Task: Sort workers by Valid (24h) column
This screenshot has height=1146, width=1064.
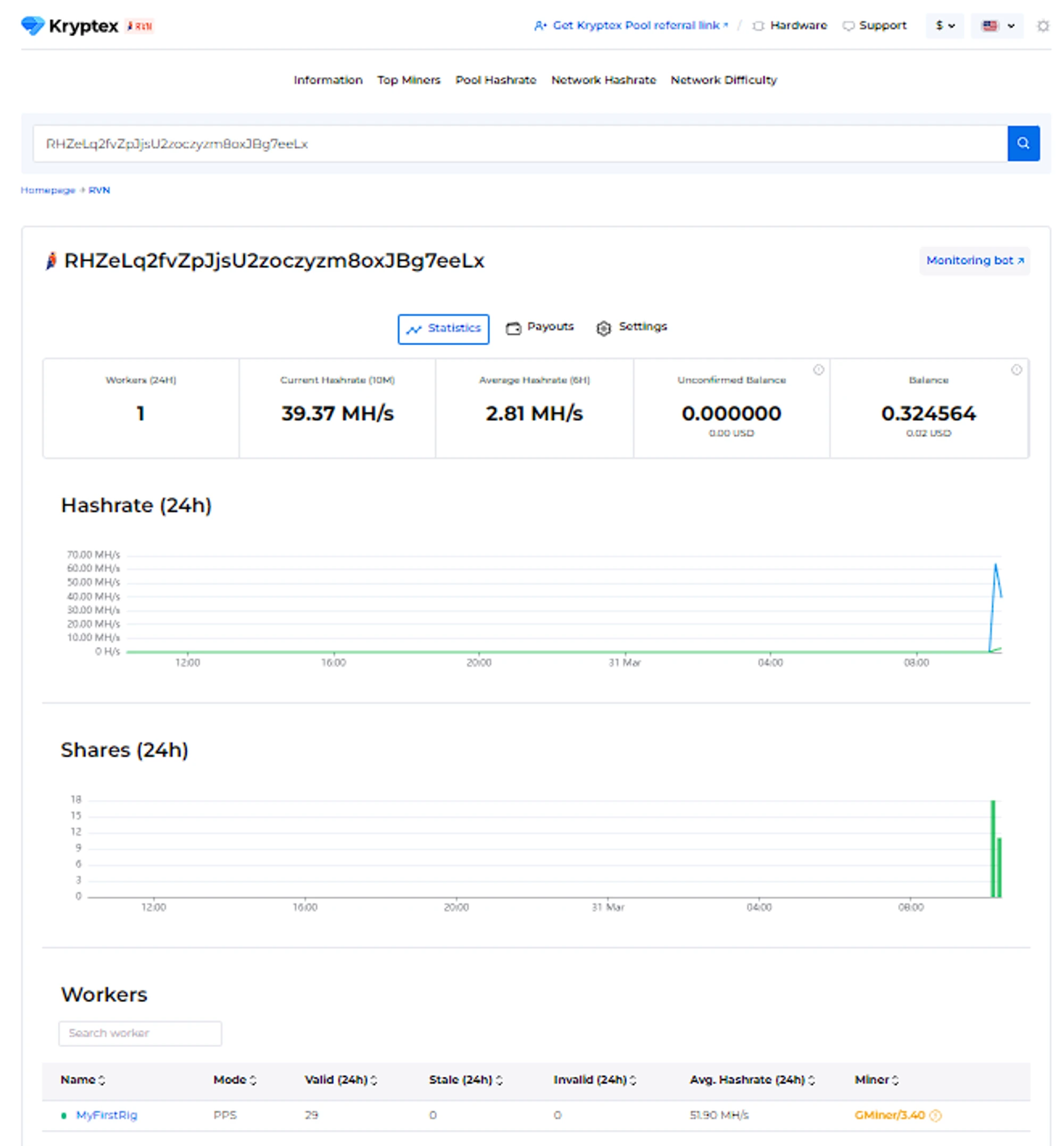Action: [340, 1080]
